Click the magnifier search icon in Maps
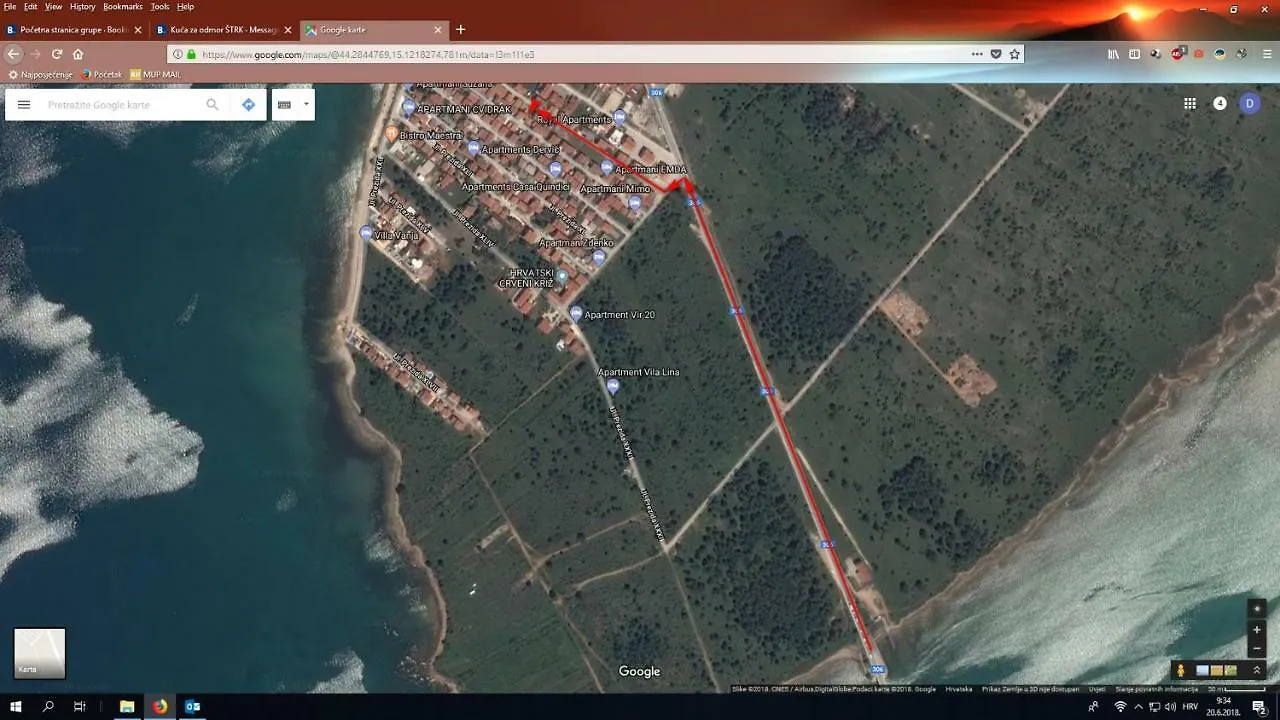Image resolution: width=1280 pixels, height=720 pixels. 212,104
